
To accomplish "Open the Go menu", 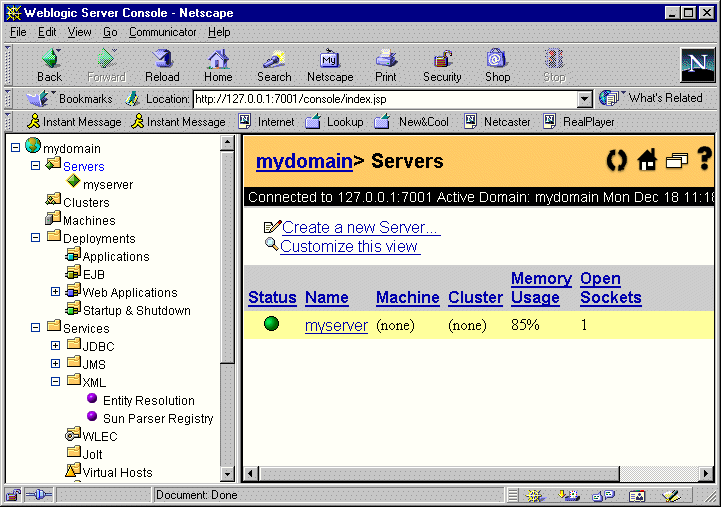I will coord(110,32).
